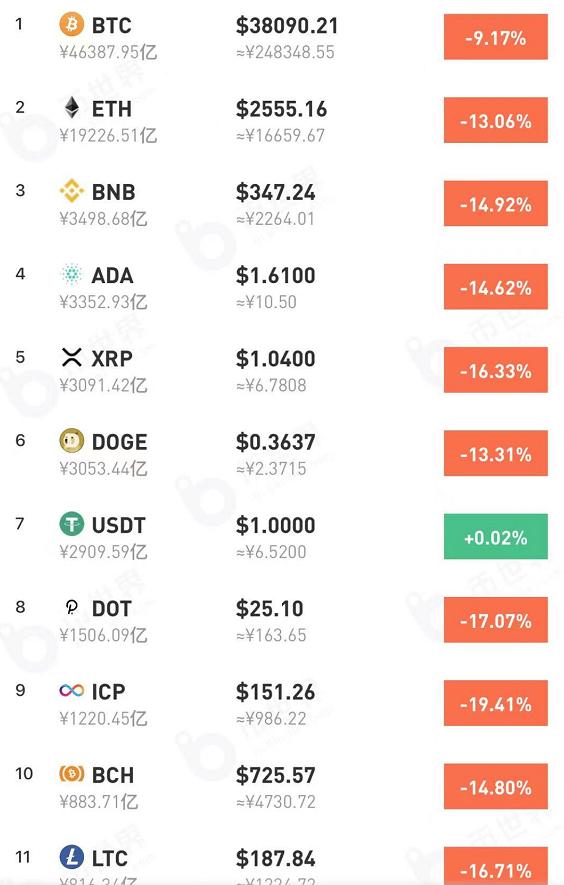Select the XRP ticker label
564x885 pixels.
pos(112,358)
